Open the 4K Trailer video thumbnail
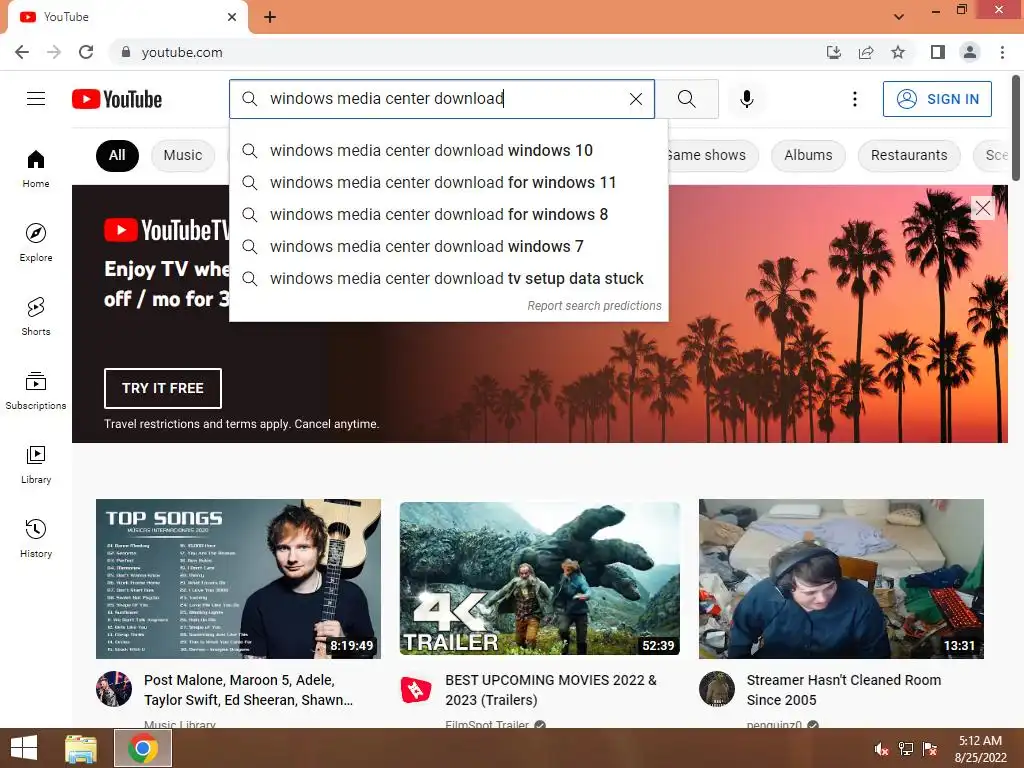The height and width of the screenshot is (768, 1024). click(x=540, y=579)
